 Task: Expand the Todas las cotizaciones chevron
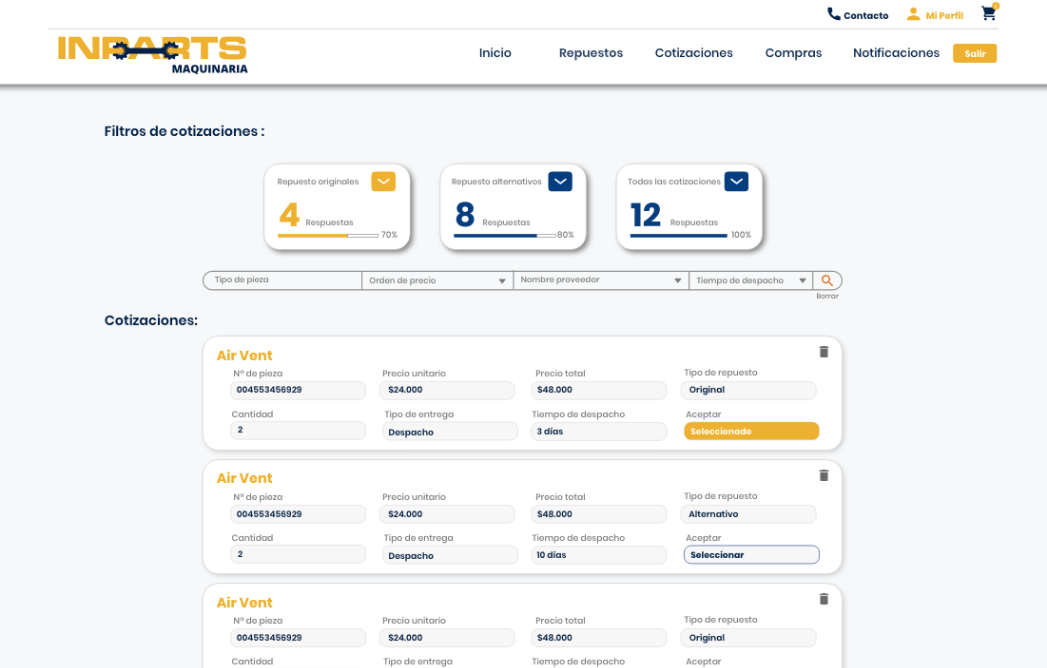pos(736,182)
